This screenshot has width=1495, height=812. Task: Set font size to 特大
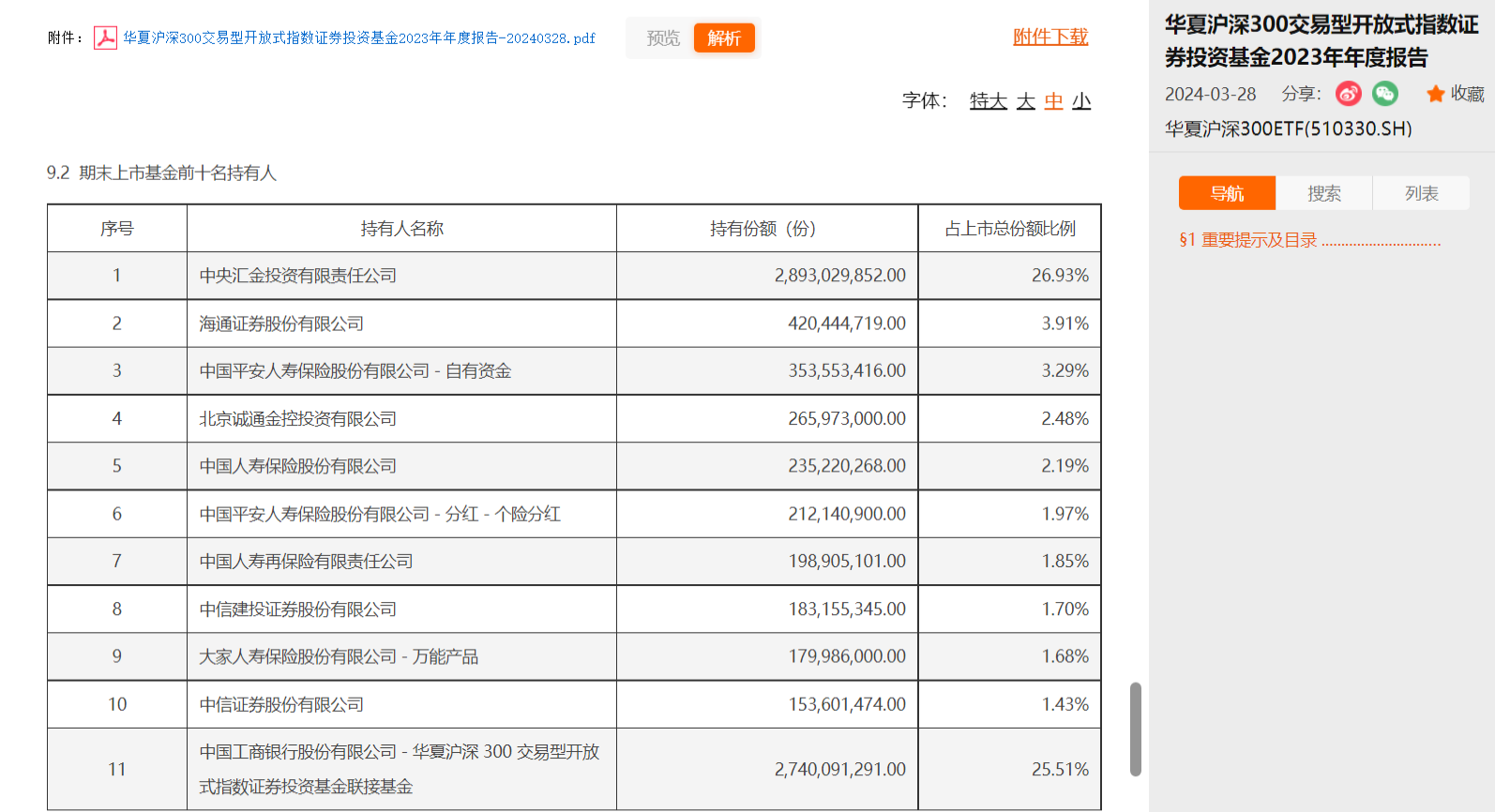pos(988,101)
